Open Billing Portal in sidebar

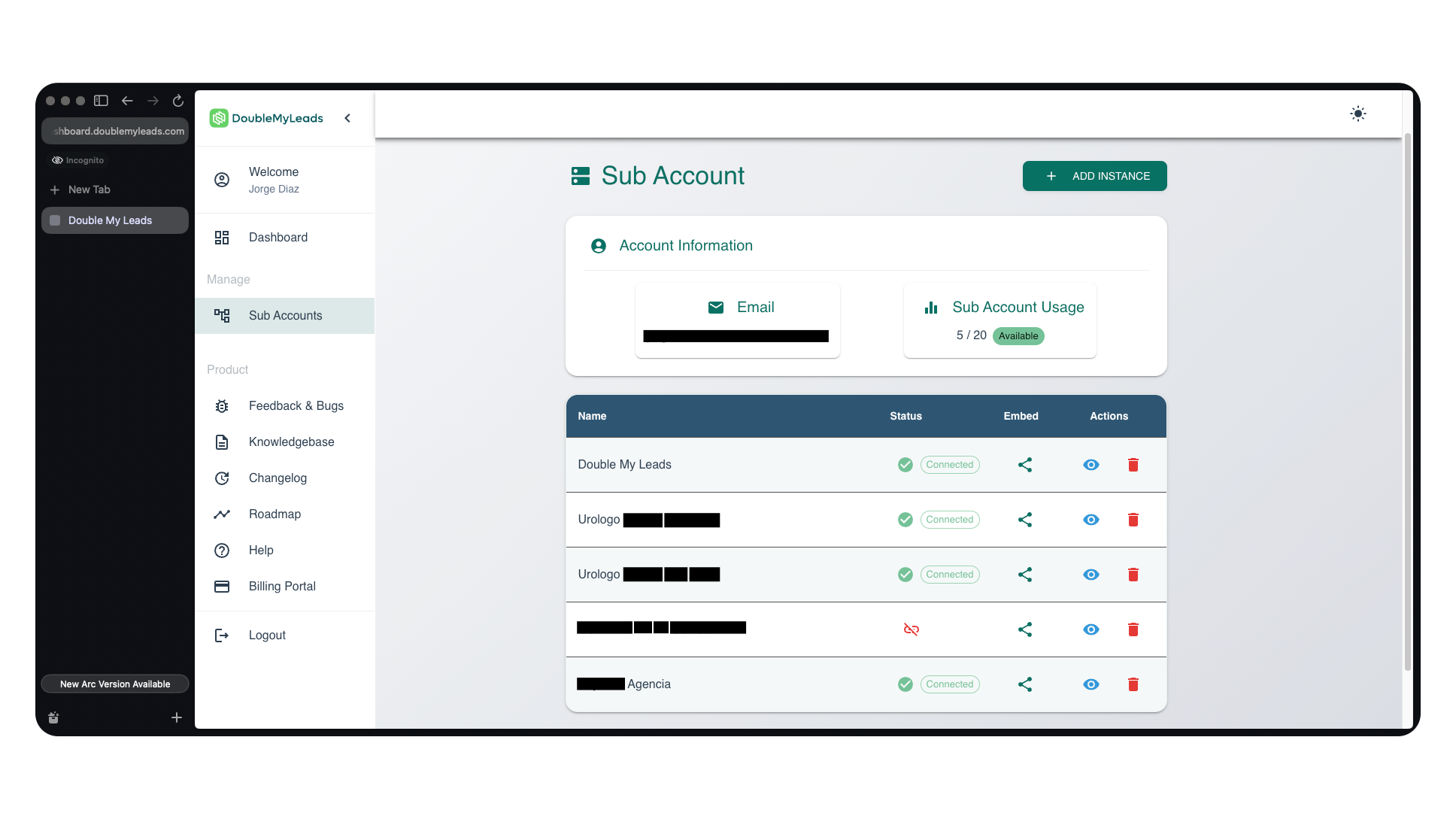pos(282,587)
